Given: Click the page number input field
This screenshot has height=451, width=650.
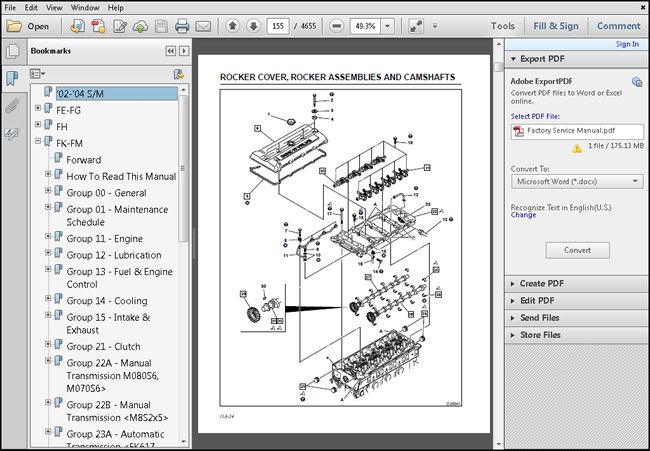Looking at the screenshot, I should tap(278, 26).
